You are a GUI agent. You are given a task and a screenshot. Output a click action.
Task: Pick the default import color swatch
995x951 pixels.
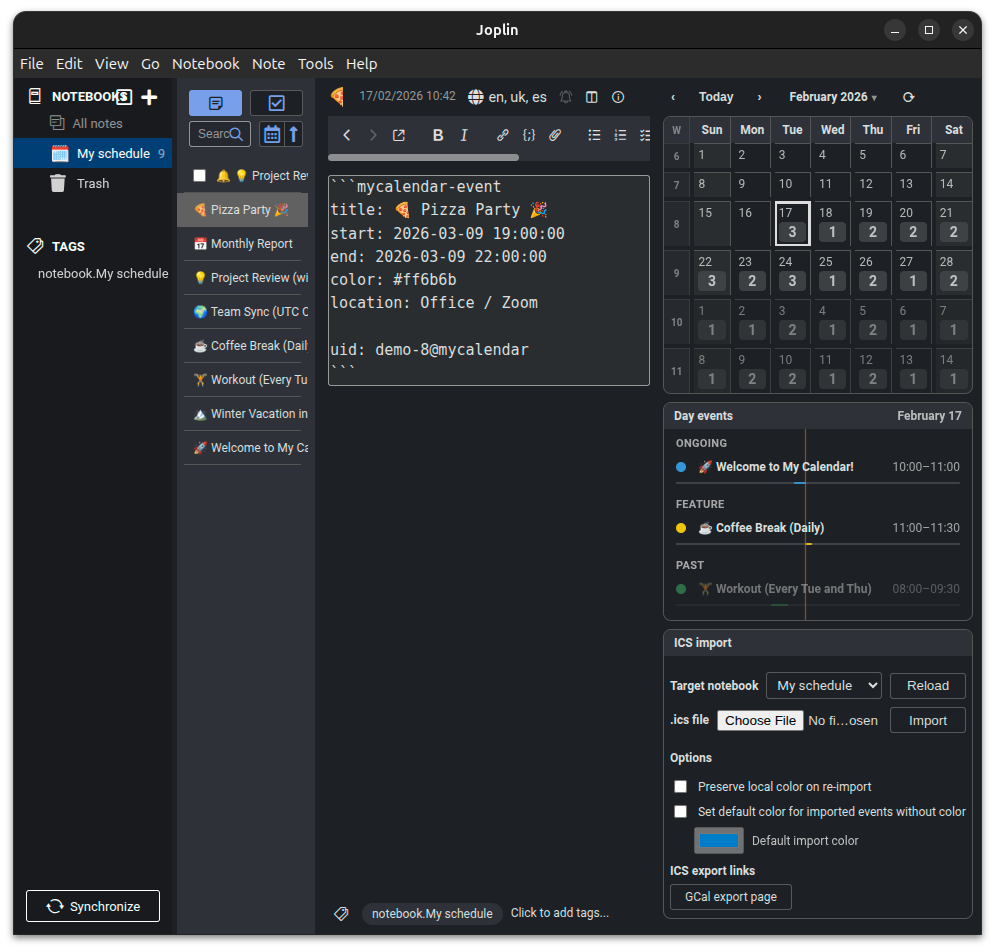coord(718,841)
